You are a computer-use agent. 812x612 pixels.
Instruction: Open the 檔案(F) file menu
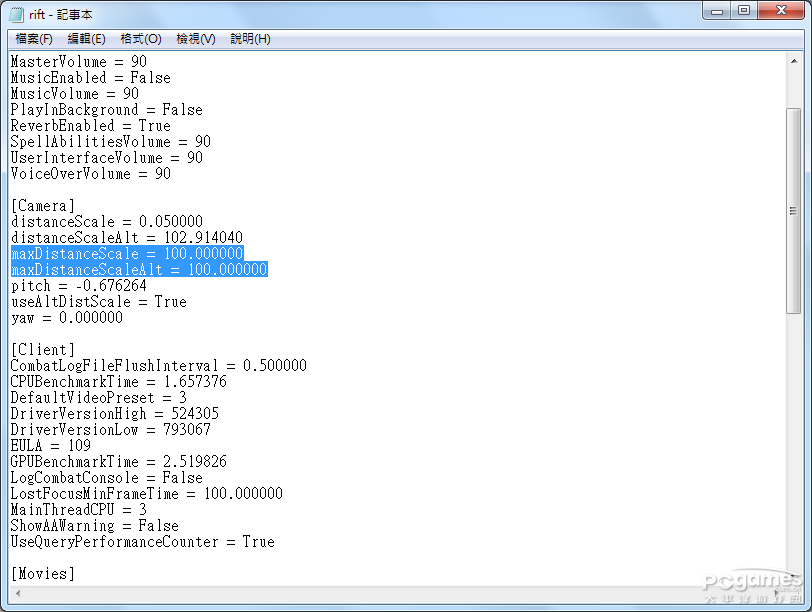(34, 39)
